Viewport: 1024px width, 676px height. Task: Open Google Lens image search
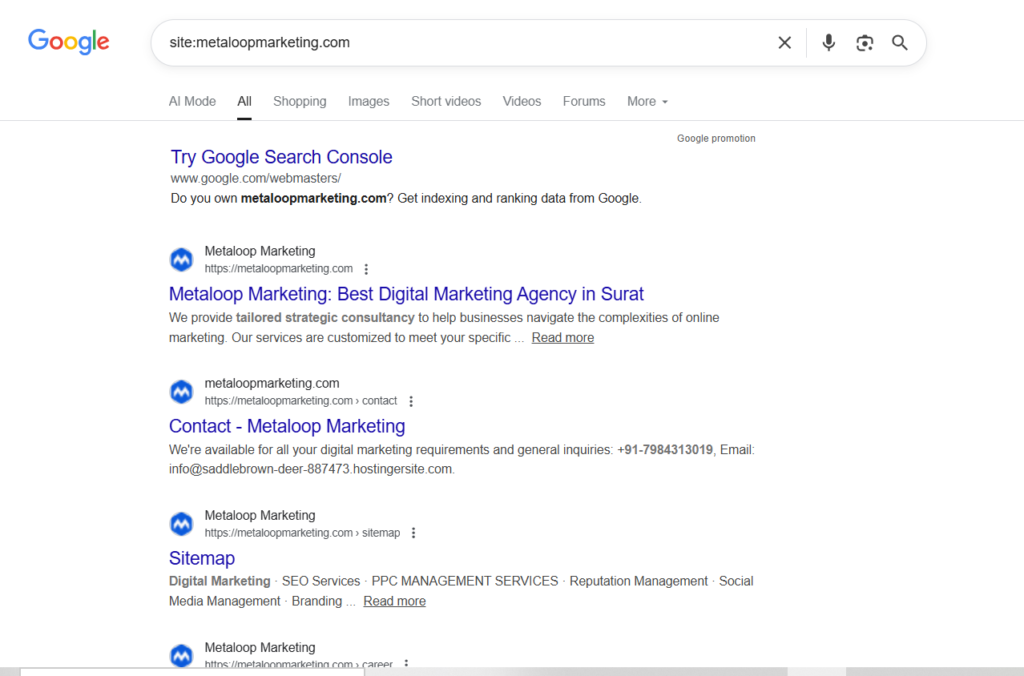coord(864,43)
